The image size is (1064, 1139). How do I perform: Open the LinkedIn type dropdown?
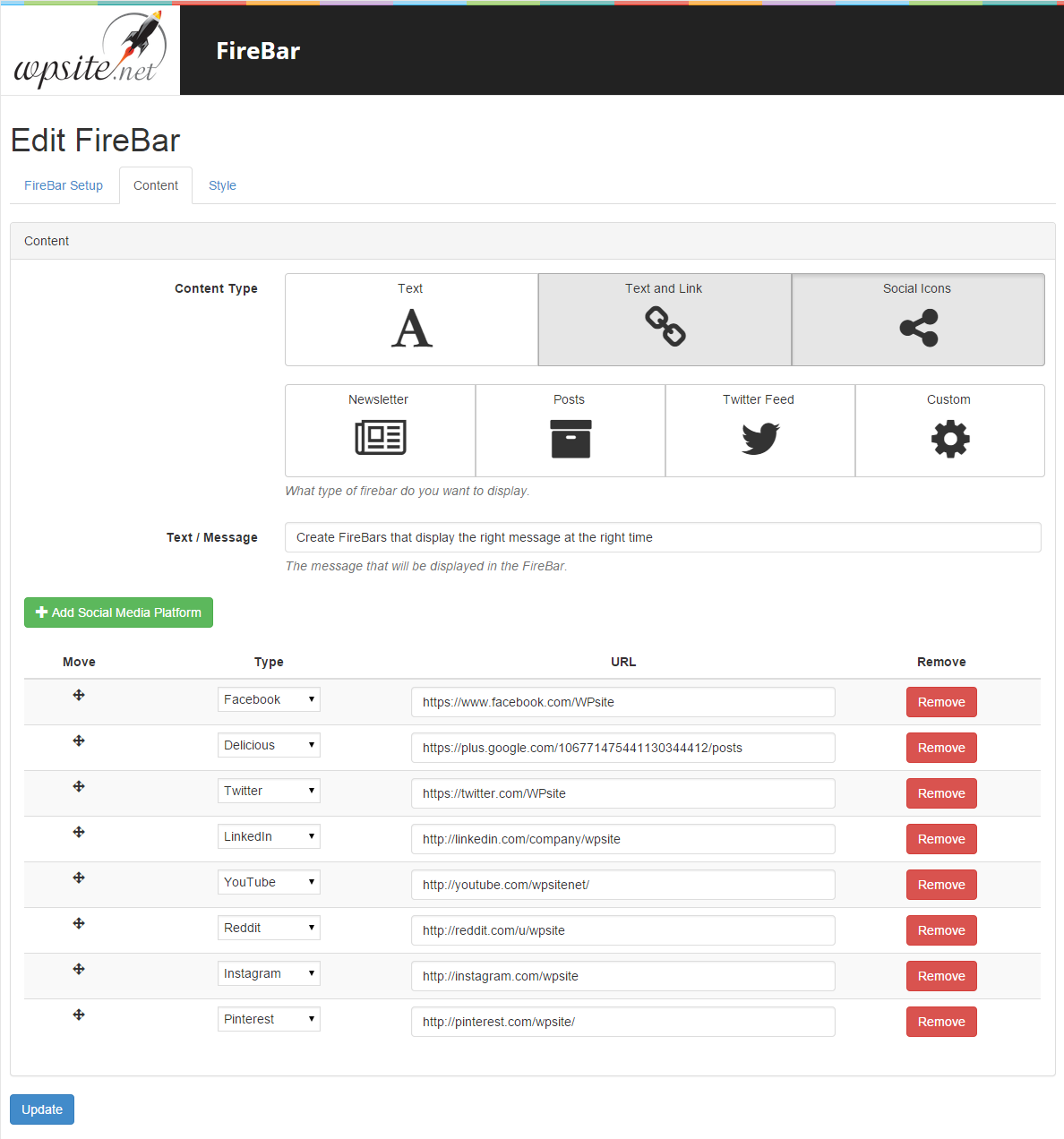[x=269, y=836]
